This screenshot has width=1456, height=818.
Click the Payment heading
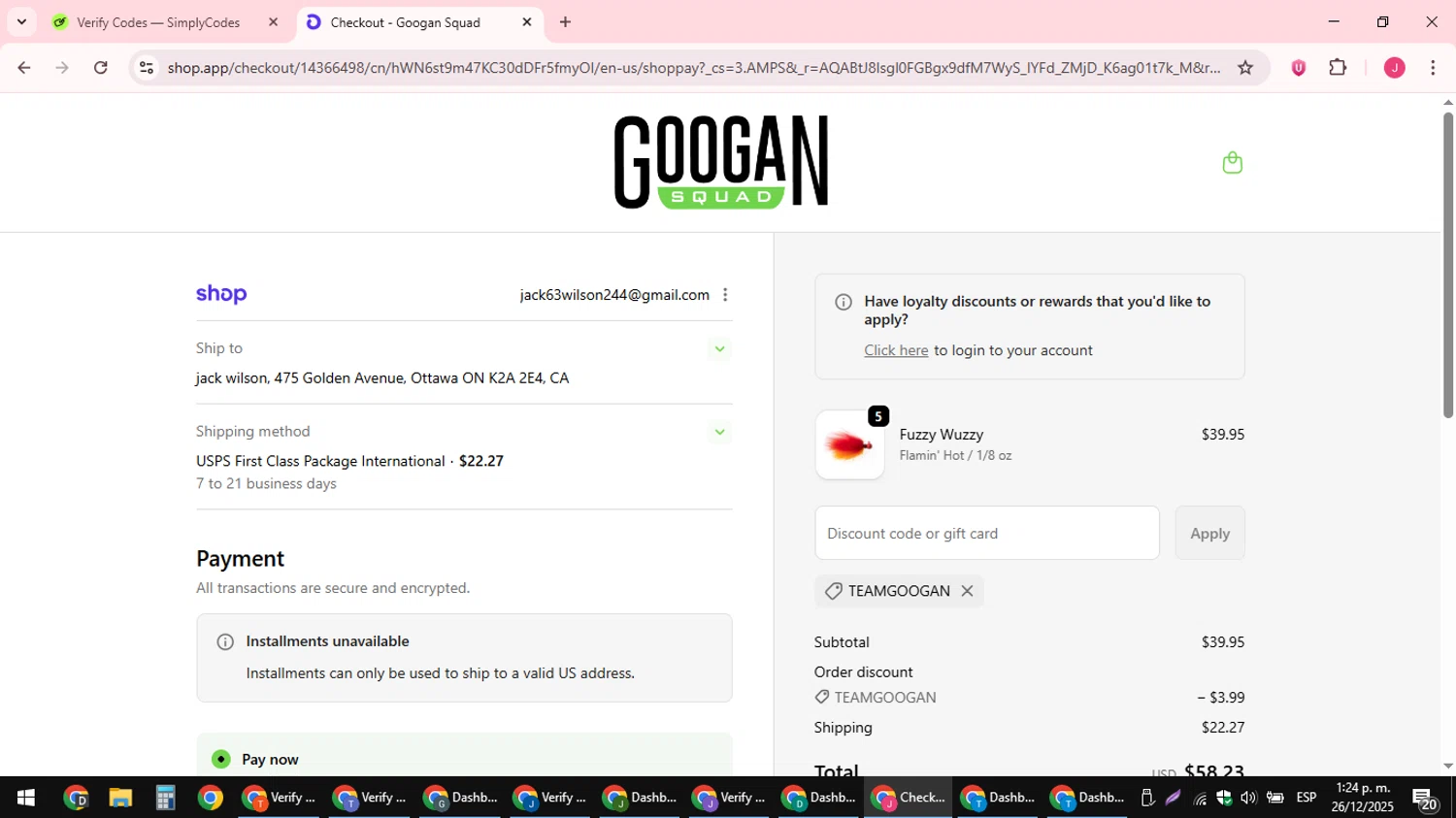pyautogui.click(x=240, y=559)
